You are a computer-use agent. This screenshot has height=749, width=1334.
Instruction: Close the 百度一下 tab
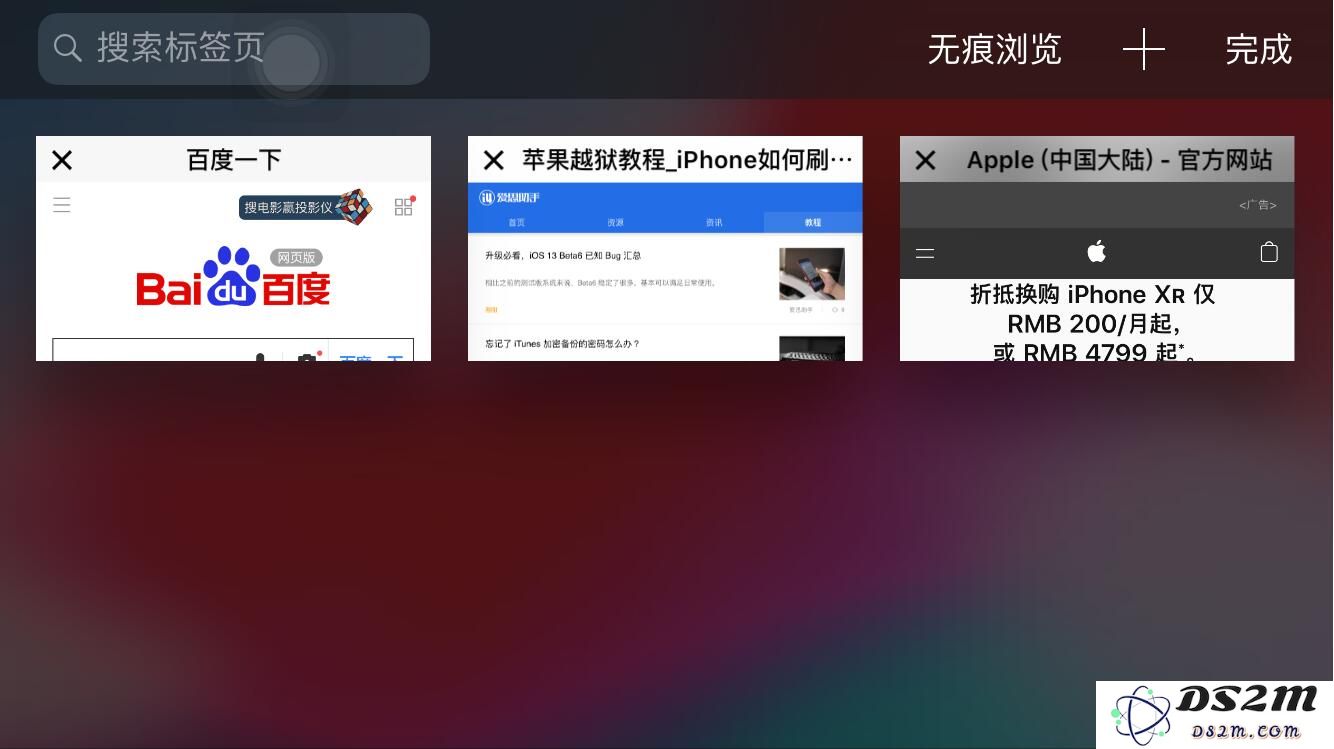62,160
